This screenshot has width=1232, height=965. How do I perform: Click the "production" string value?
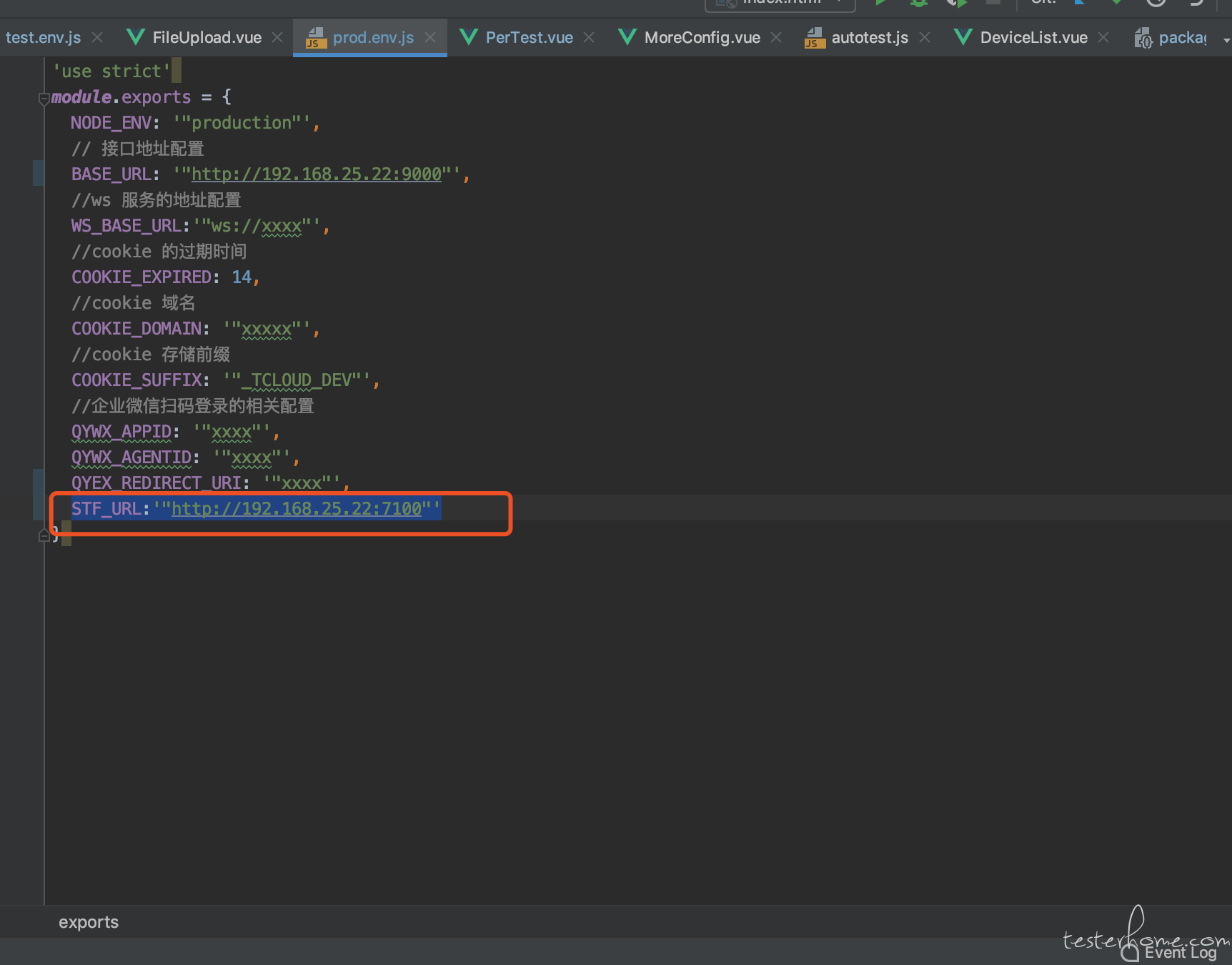pos(242,123)
